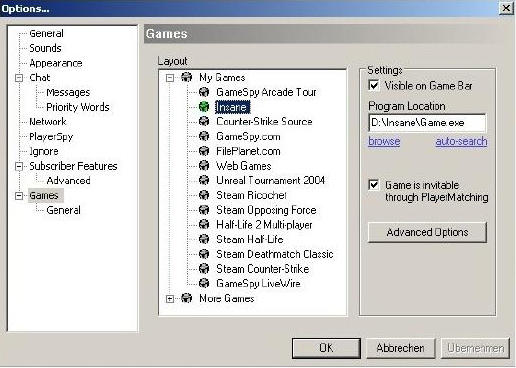The height and width of the screenshot is (368, 516).
Task: Click the browse link
Action: [384, 141]
